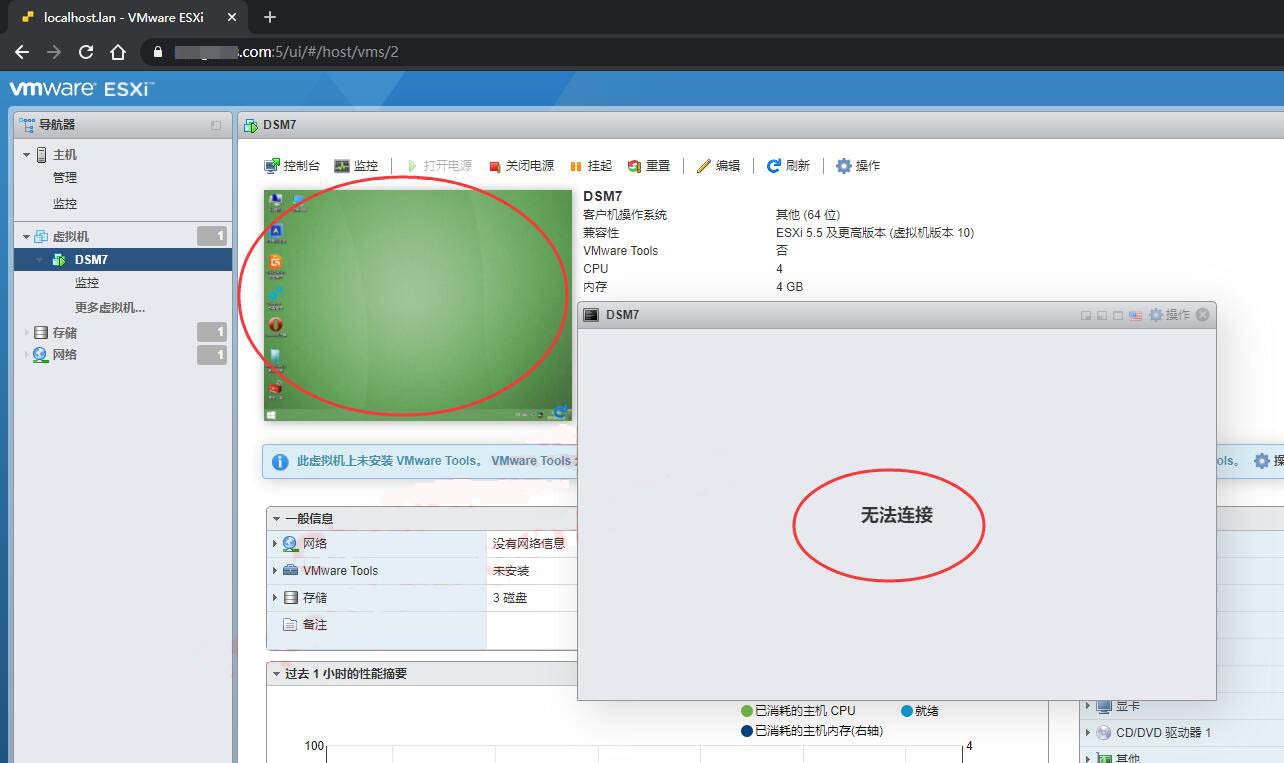Toggle 就绪 legend item in chart
This screenshot has width=1284, height=763.
click(x=920, y=711)
